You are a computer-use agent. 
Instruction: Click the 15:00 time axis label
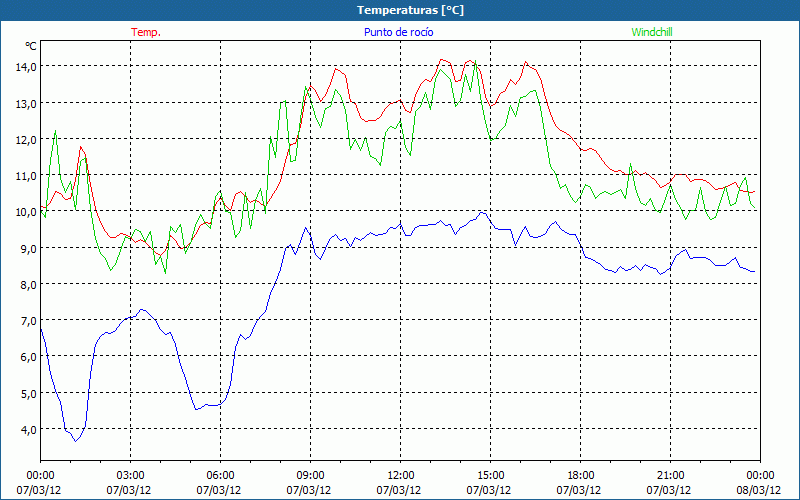[x=490, y=476]
